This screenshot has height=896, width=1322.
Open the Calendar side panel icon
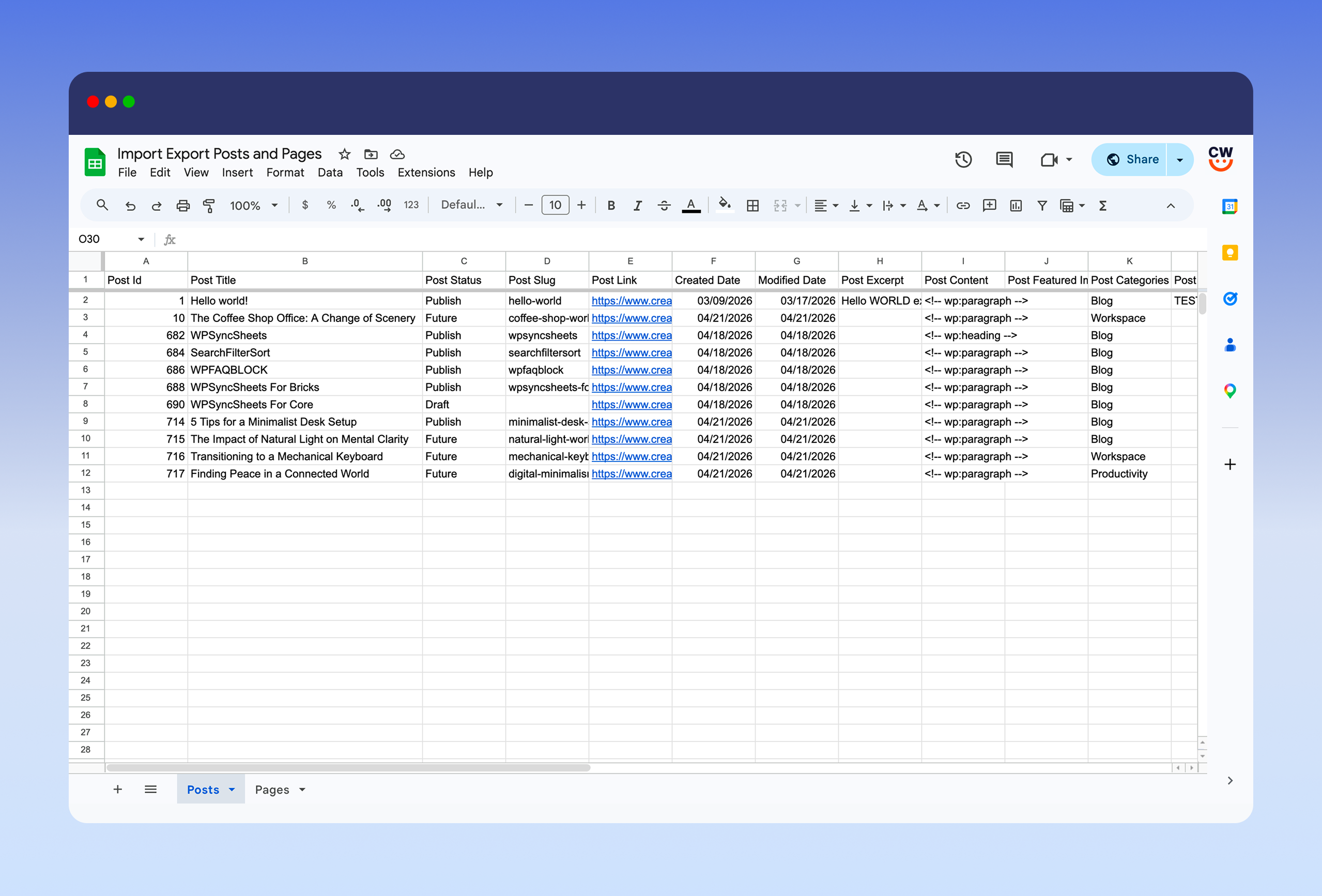[x=1230, y=206]
